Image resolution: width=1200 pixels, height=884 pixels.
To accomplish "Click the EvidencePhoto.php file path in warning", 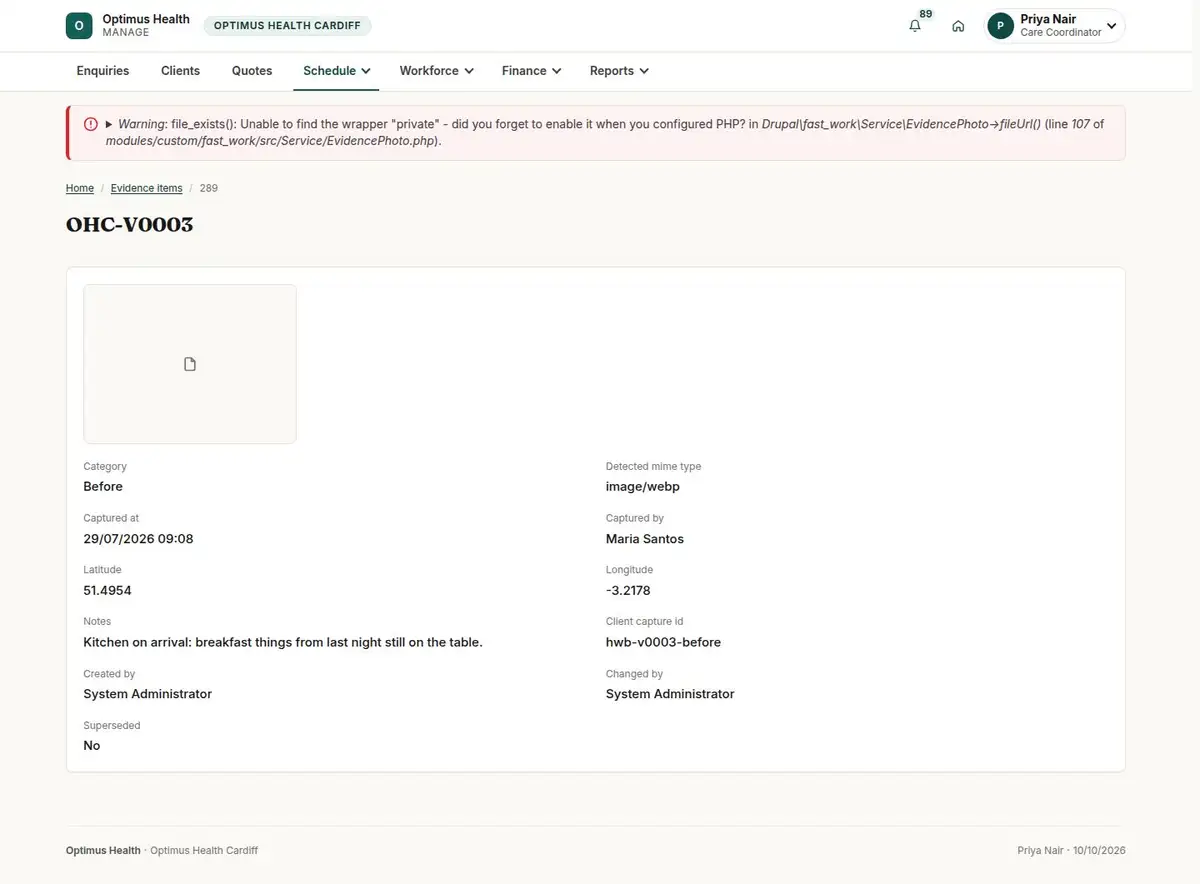I will [272, 141].
